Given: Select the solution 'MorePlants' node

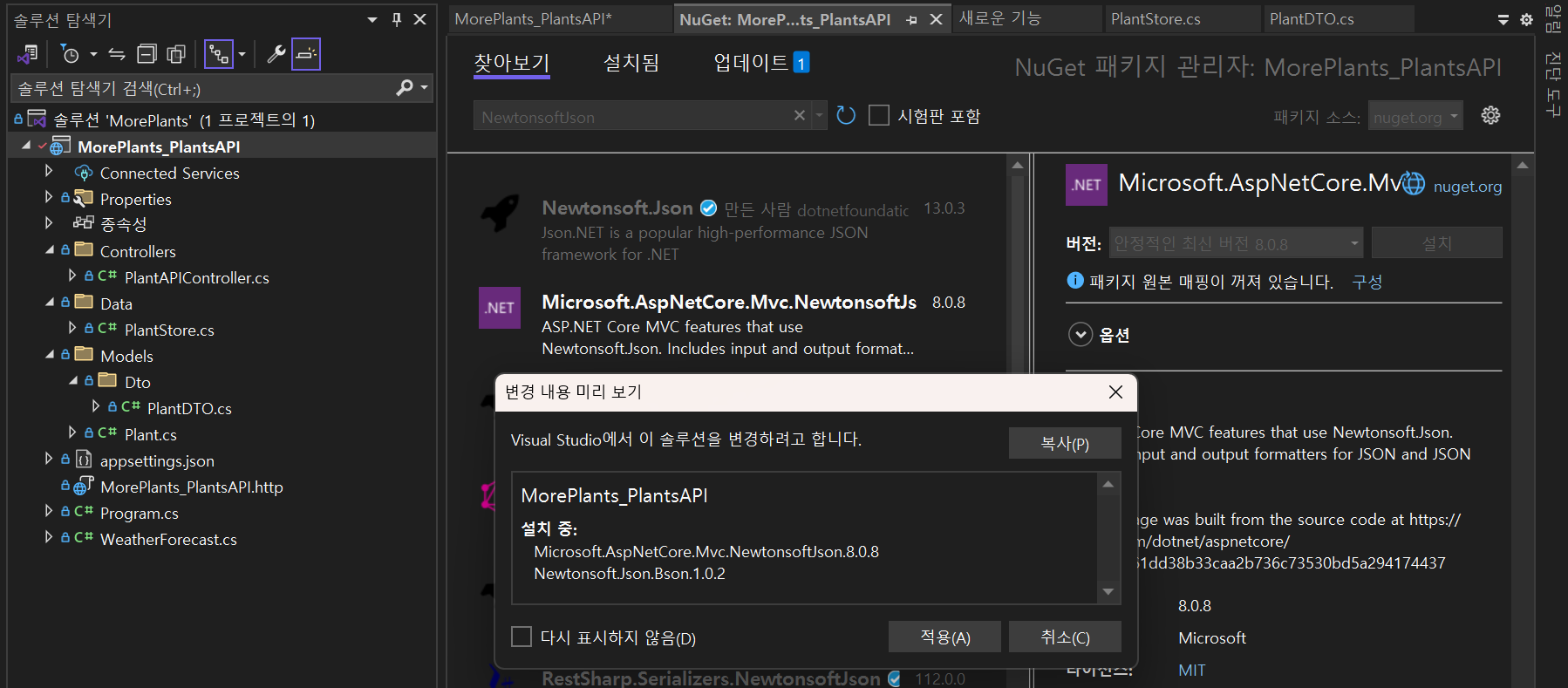Looking at the screenshot, I should [184, 119].
